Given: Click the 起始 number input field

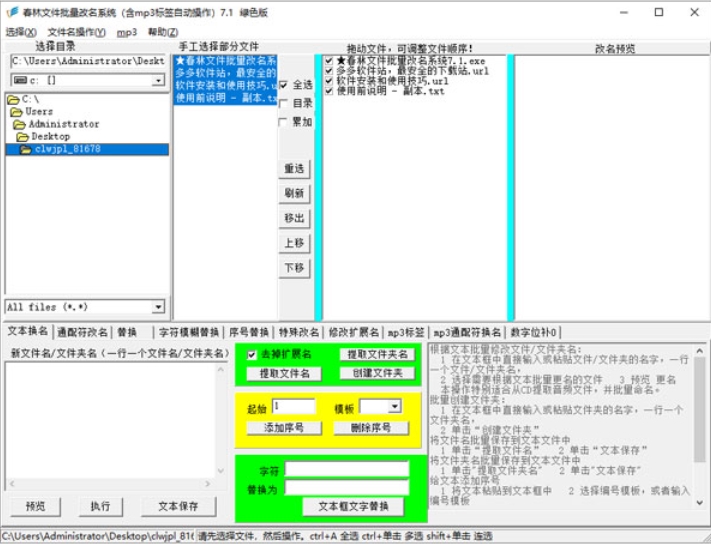Looking at the screenshot, I should pos(293,406).
